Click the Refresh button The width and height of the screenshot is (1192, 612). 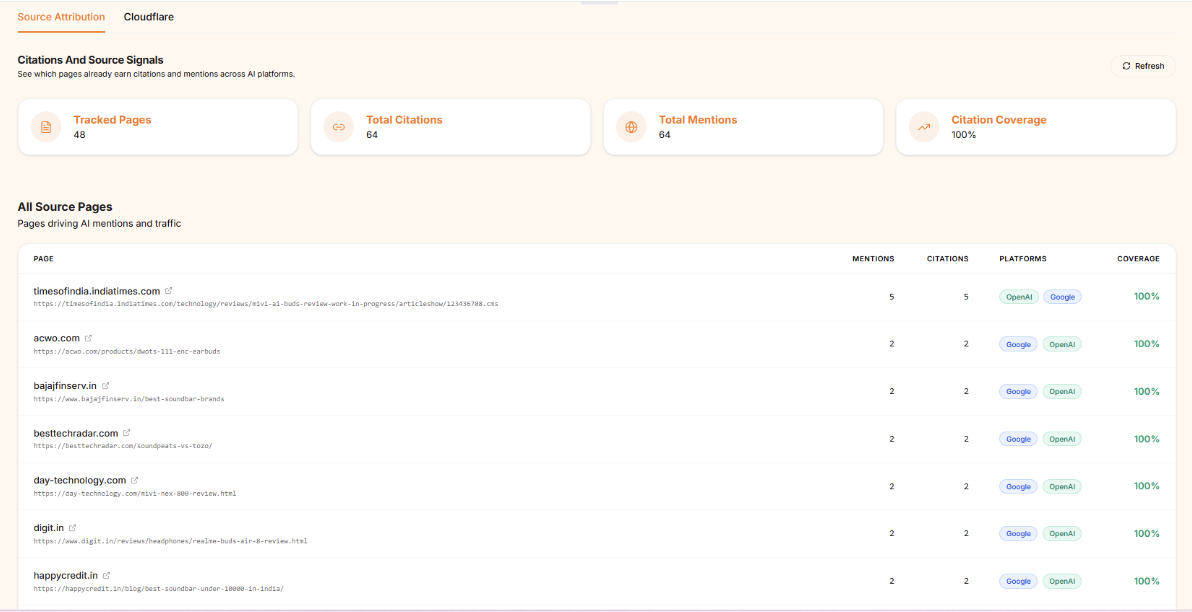[1143, 66]
